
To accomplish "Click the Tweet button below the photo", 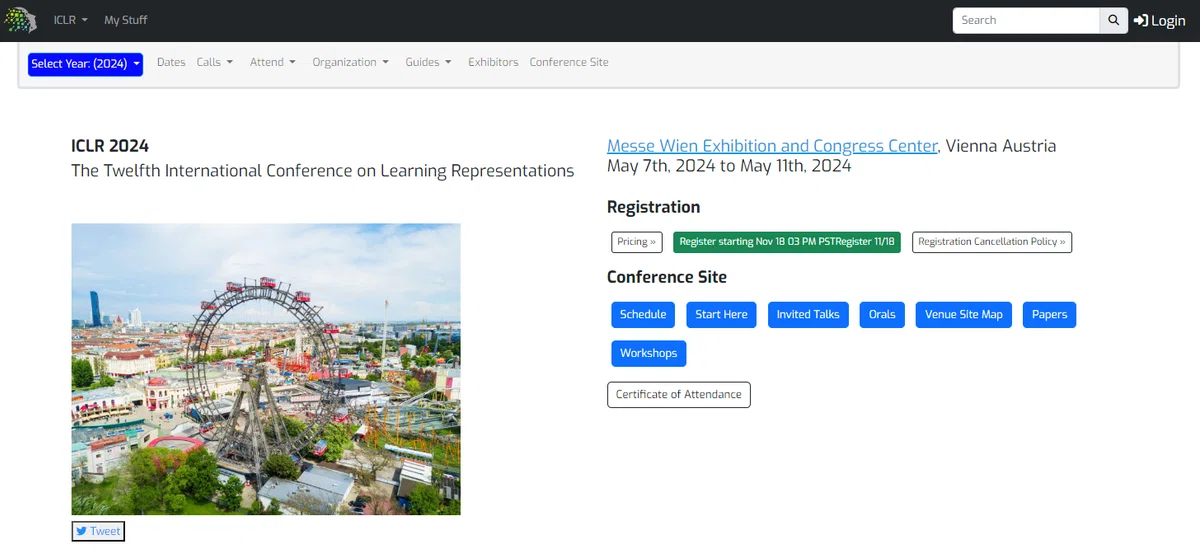I will [98, 532].
